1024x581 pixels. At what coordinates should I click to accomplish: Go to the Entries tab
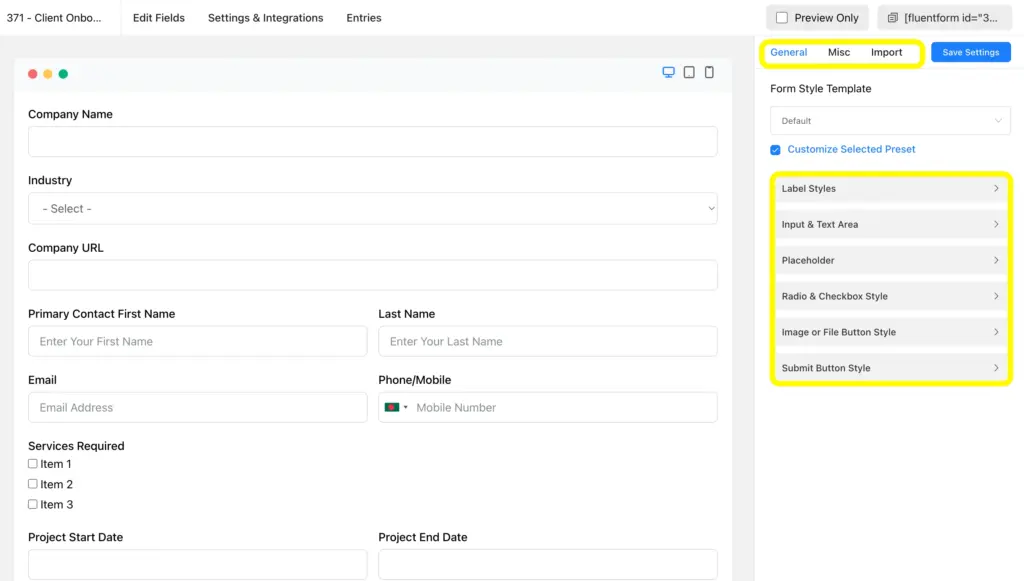pos(364,18)
